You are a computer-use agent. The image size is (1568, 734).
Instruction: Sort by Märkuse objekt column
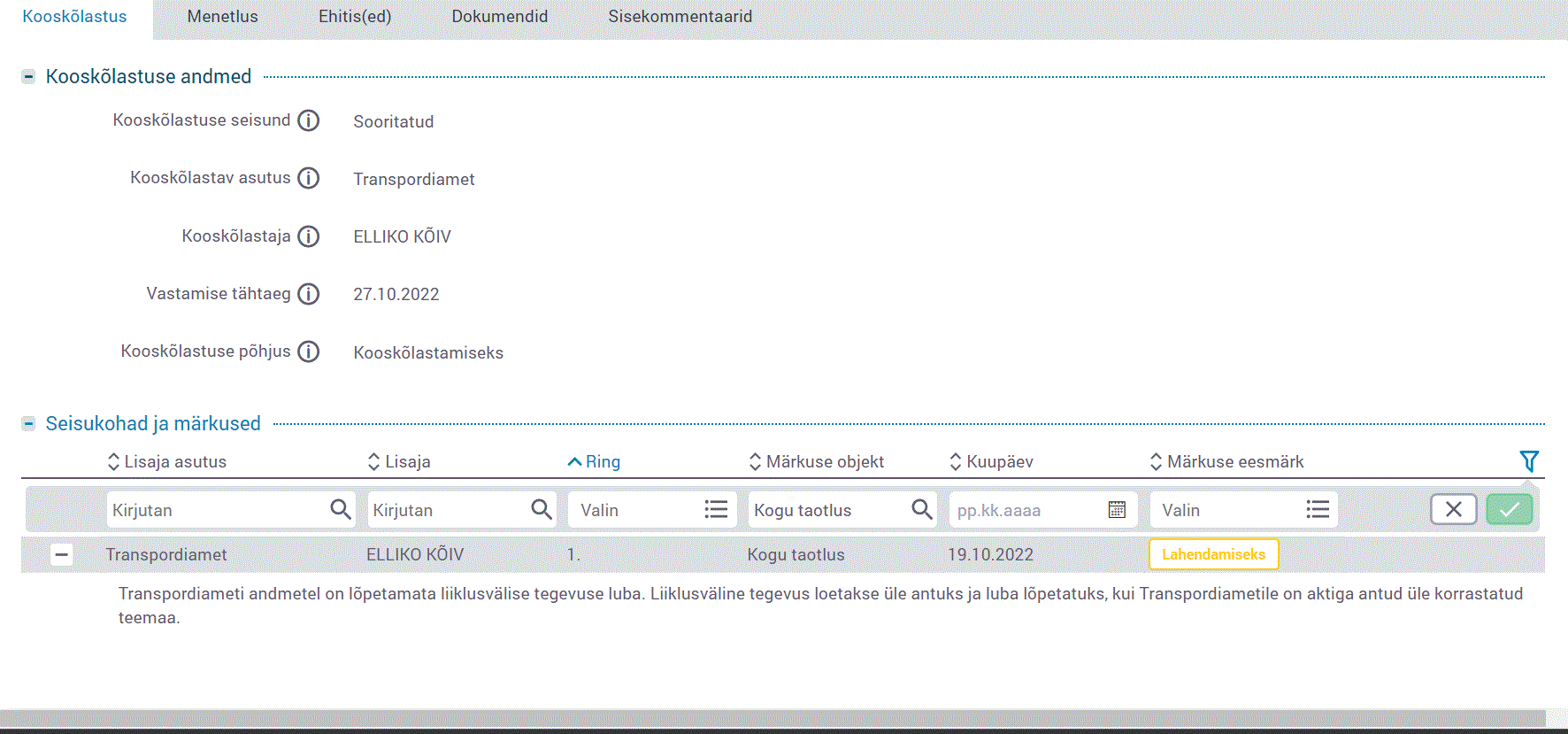(x=816, y=461)
